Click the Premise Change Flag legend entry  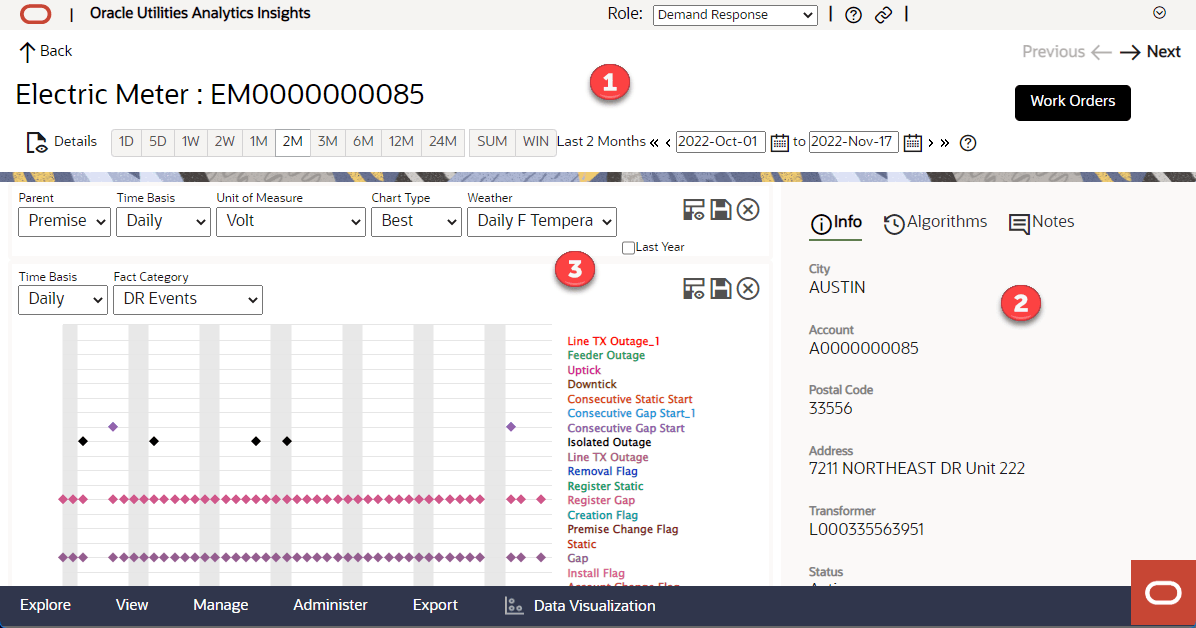(x=622, y=530)
